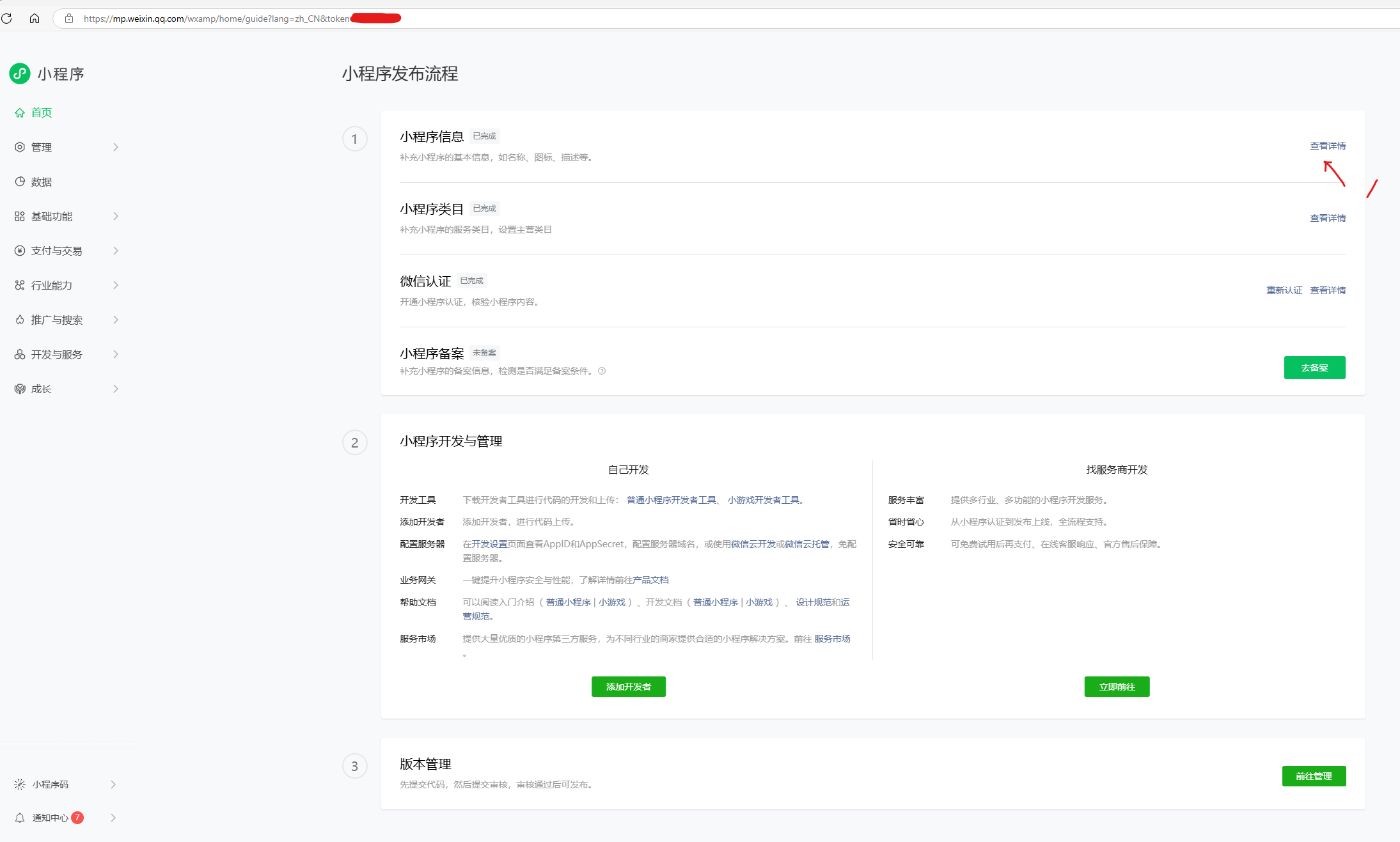Click the site lock icon in address bar
This screenshot has width=1400, height=842.
pos(69,19)
